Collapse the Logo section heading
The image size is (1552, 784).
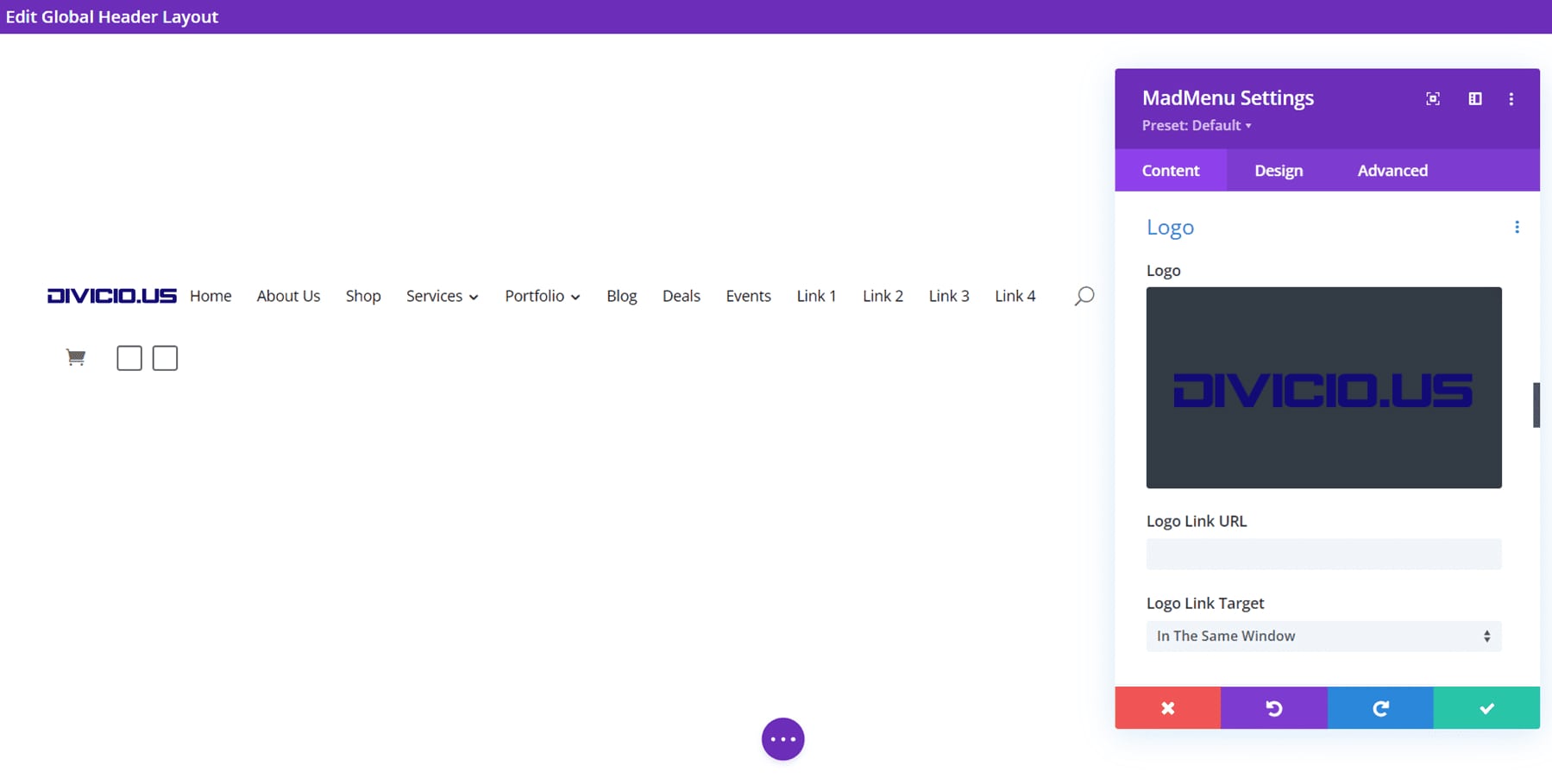[1170, 227]
